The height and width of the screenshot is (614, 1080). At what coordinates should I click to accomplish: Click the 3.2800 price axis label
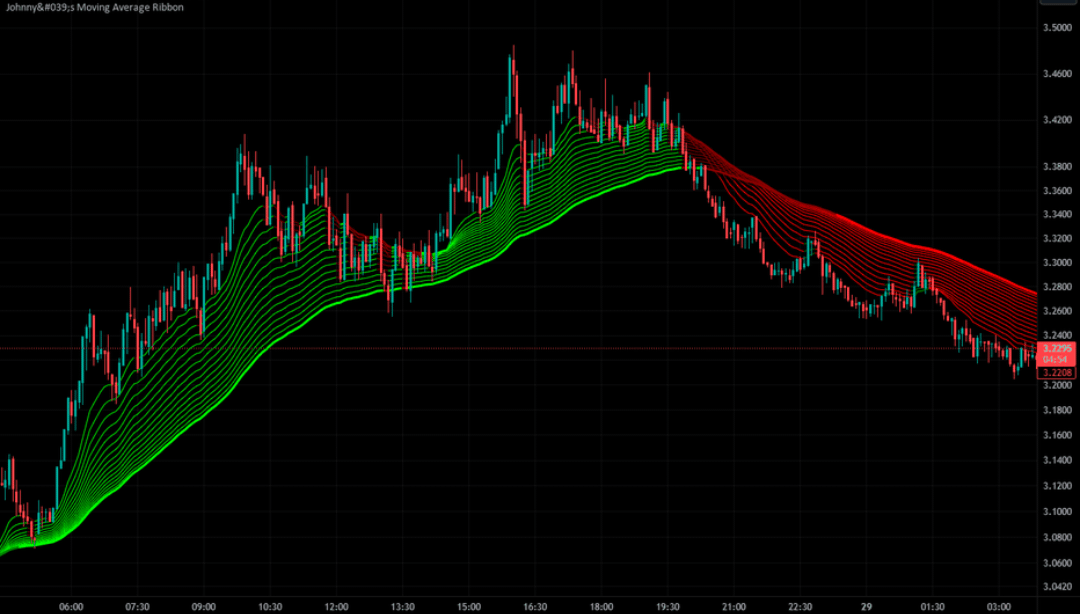tap(1058, 287)
